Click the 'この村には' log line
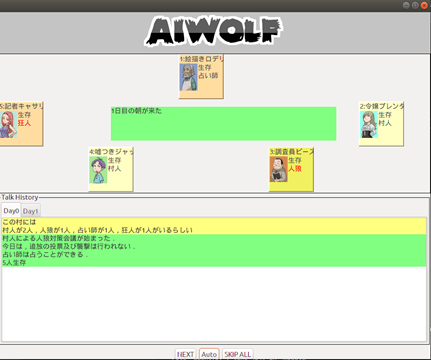The height and width of the screenshot is (360, 431). coord(214,222)
